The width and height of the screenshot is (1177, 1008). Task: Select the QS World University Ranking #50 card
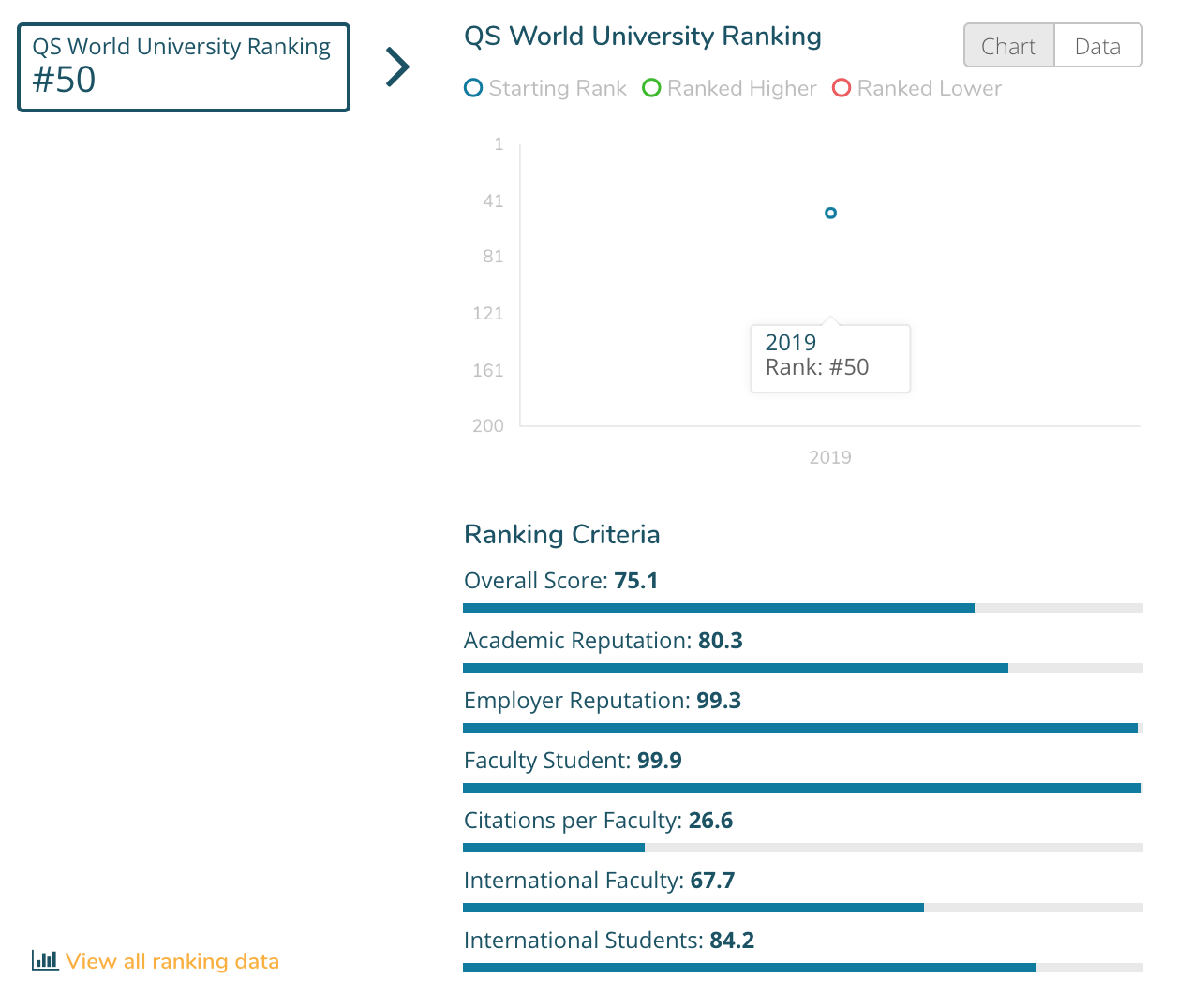click(184, 67)
